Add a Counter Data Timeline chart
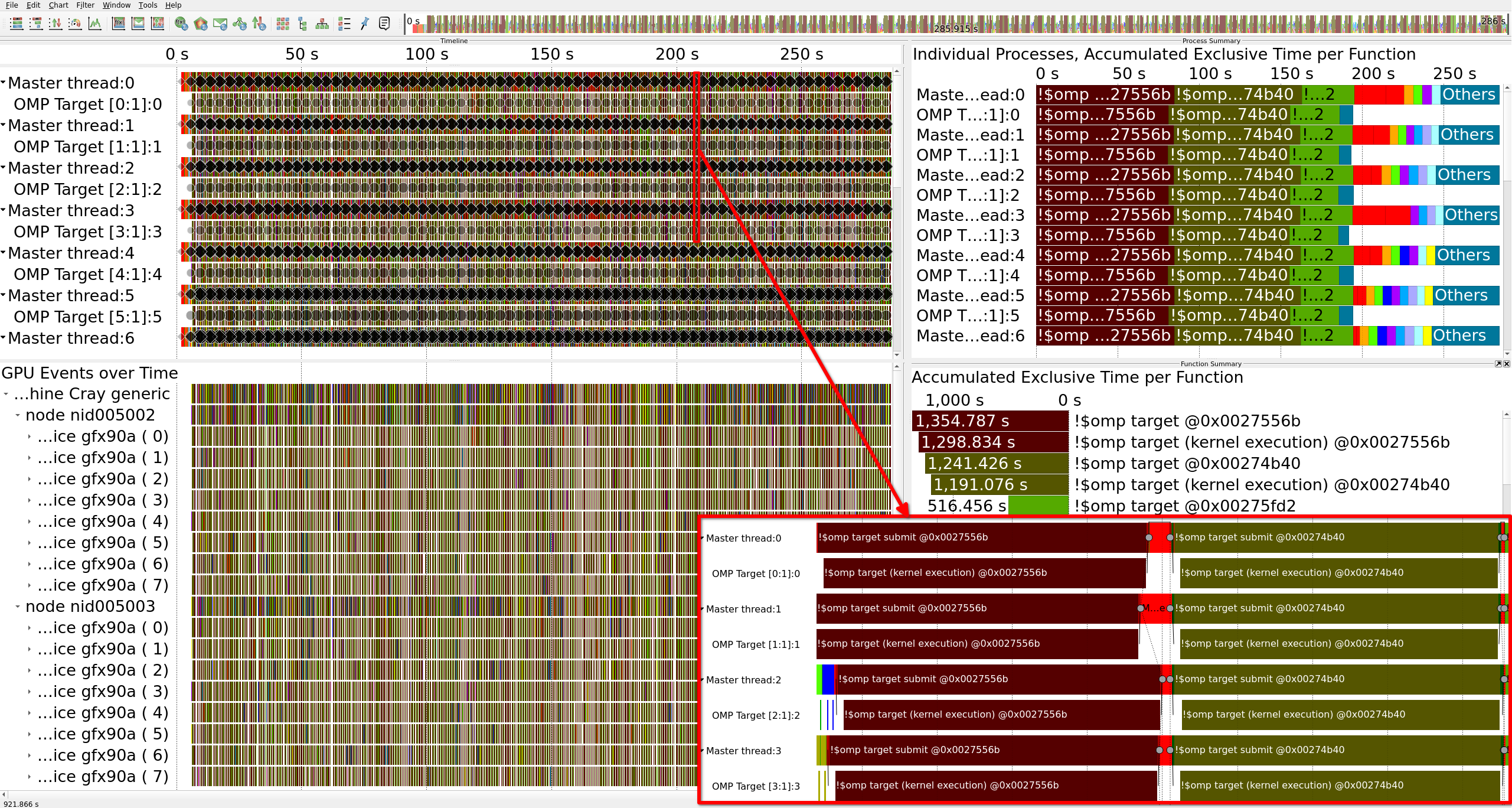The width and height of the screenshot is (1512, 808). coord(94,24)
